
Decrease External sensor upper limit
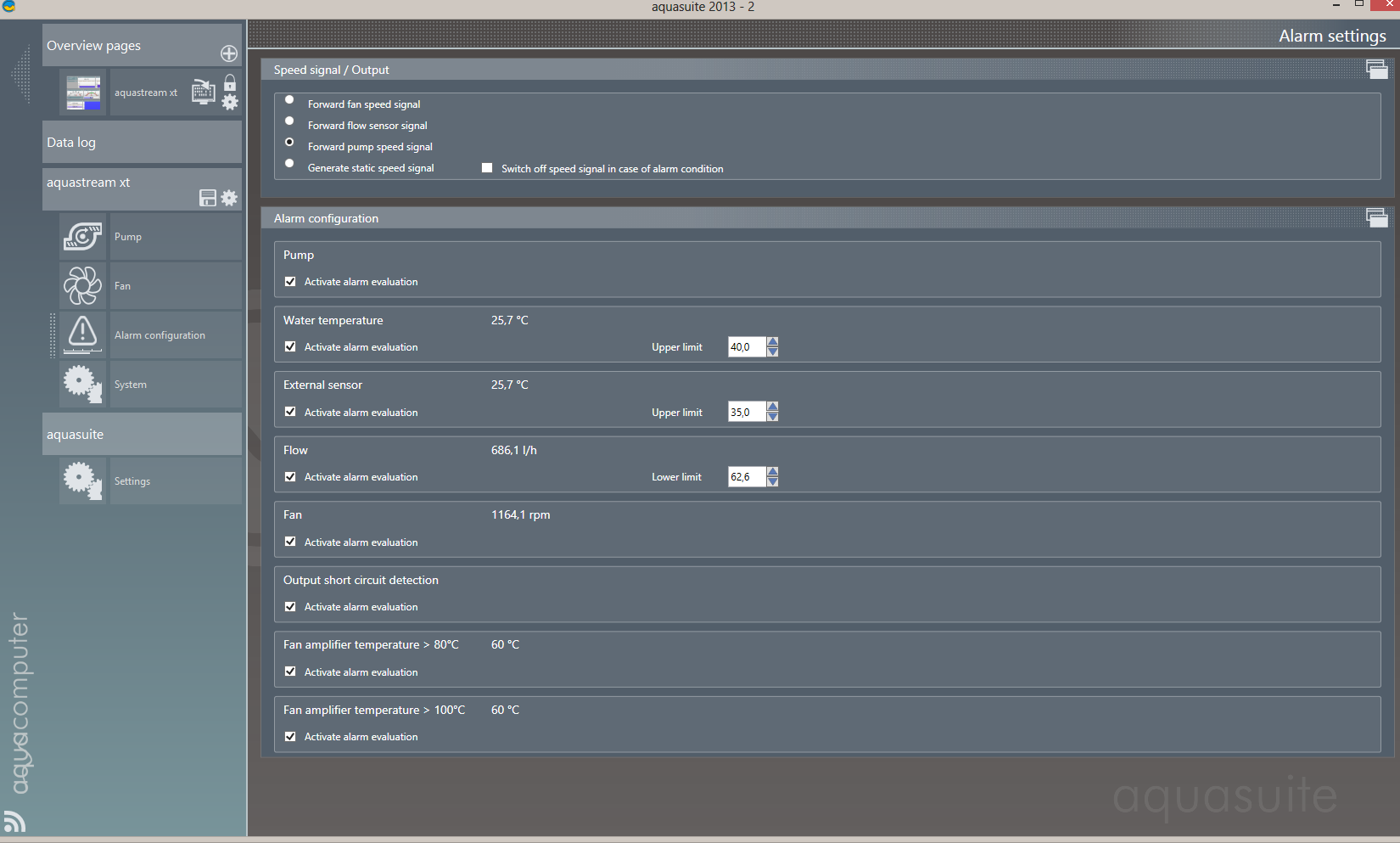click(772, 417)
